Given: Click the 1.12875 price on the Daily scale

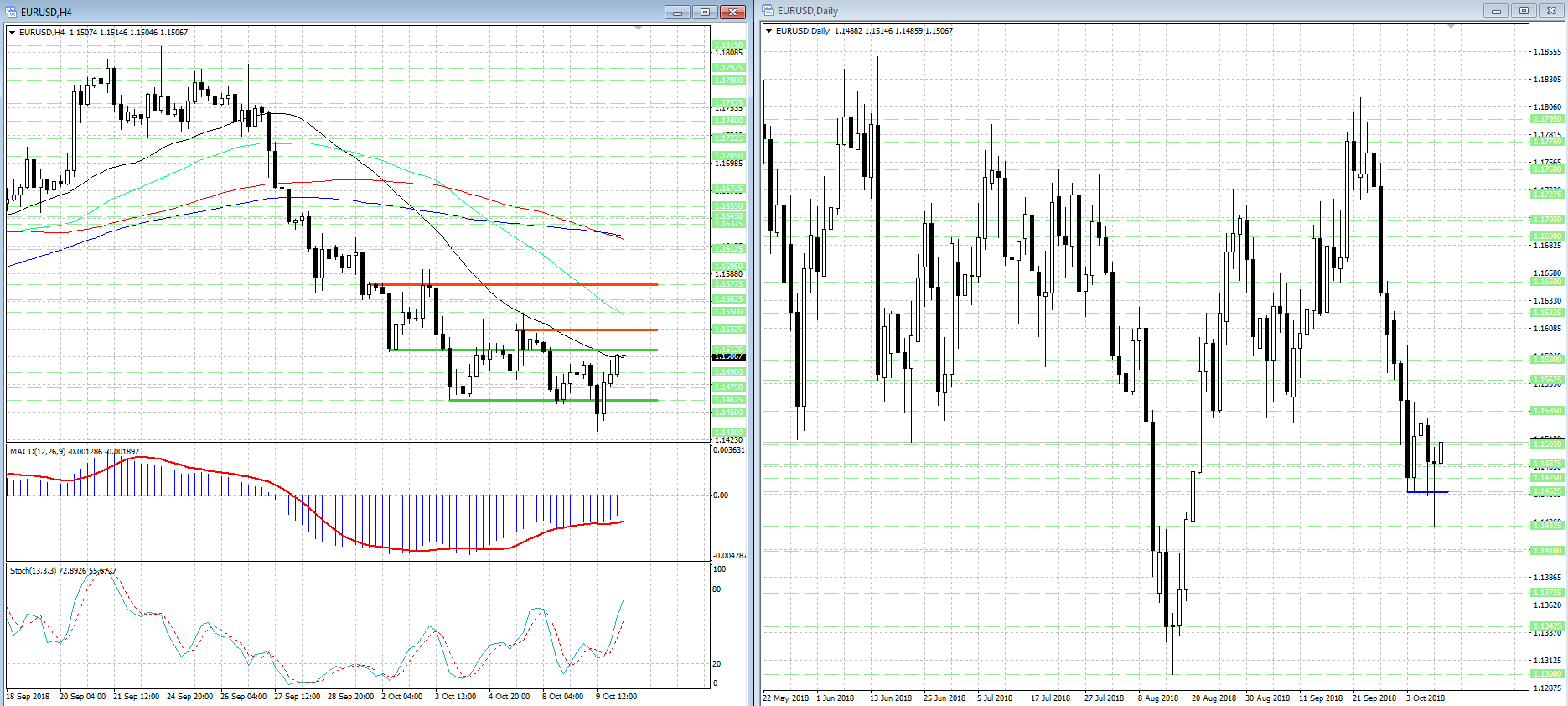Looking at the screenshot, I should (1547, 688).
